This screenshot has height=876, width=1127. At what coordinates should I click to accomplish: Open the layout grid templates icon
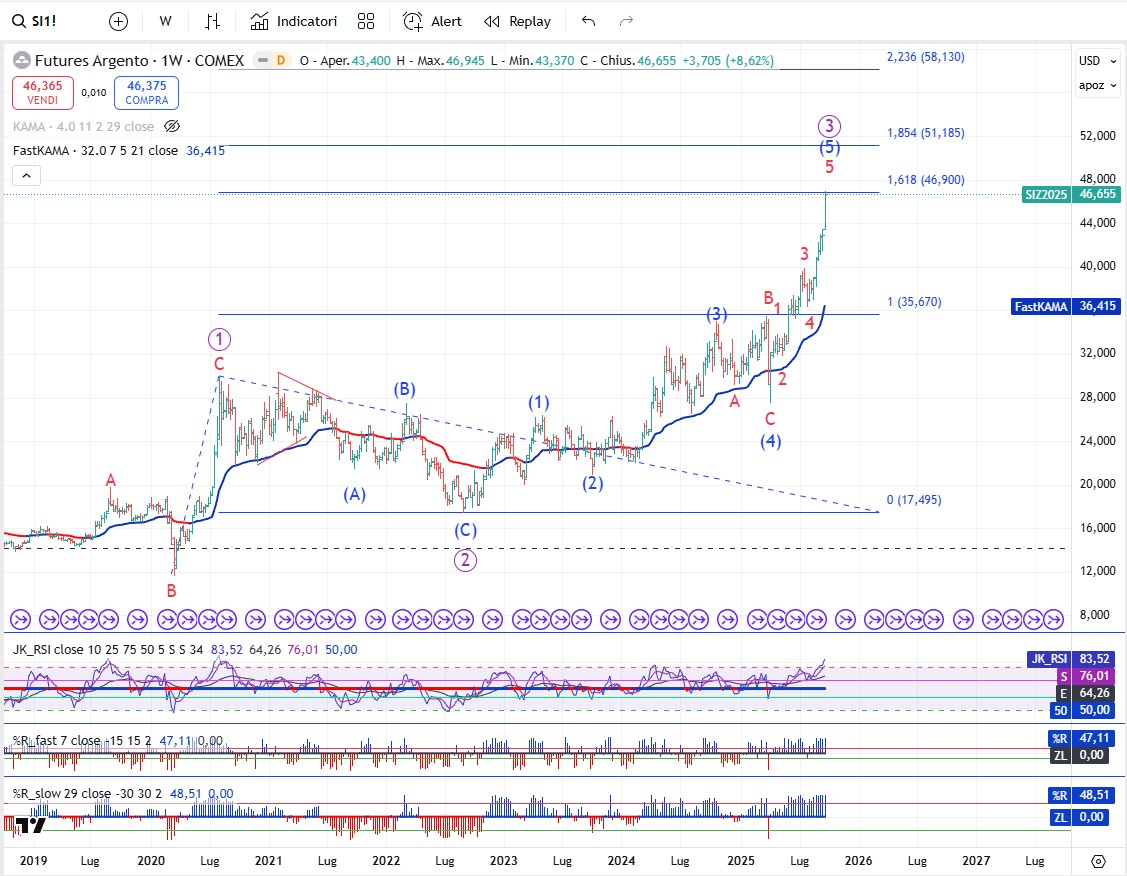pyautogui.click(x=366, y=21)
